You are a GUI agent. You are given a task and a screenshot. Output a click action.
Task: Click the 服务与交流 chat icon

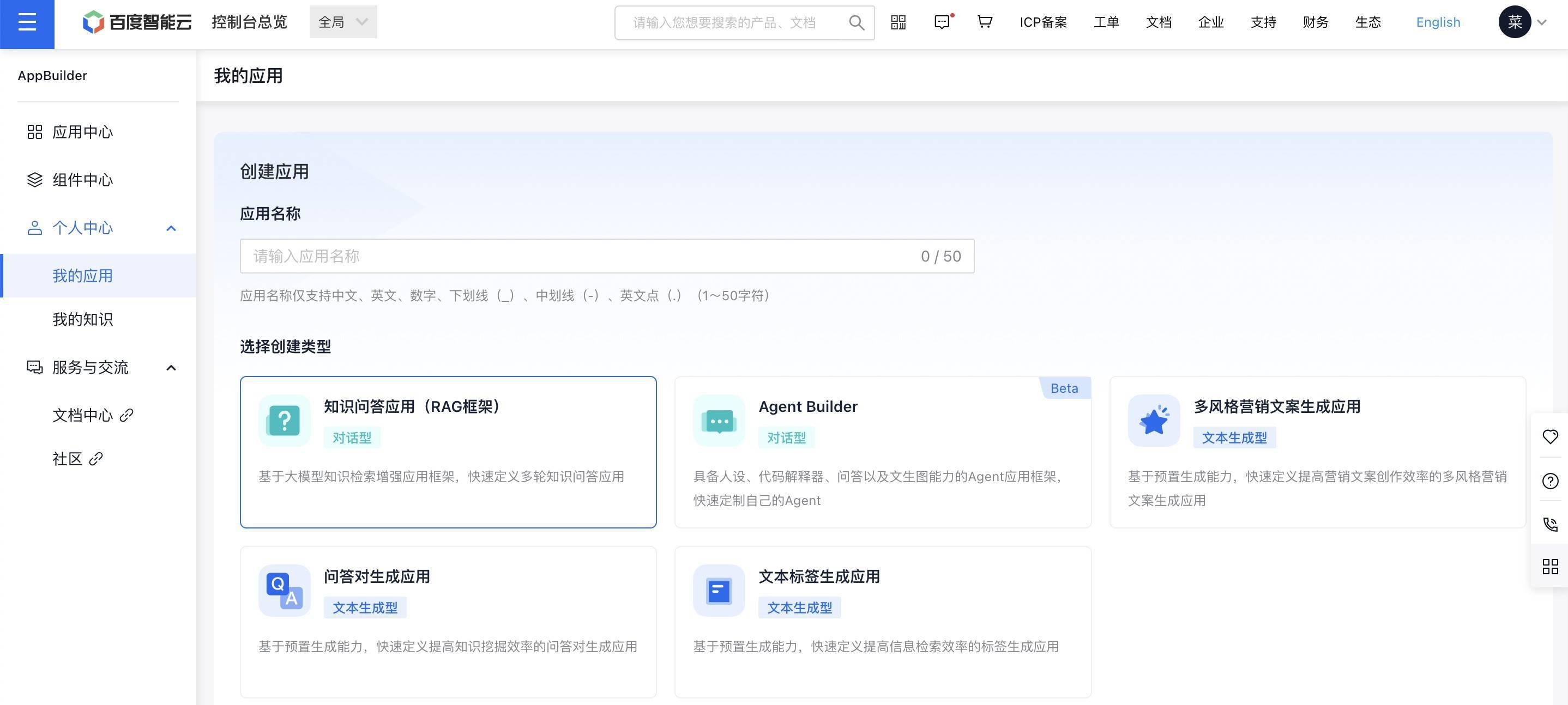[35, 367]
